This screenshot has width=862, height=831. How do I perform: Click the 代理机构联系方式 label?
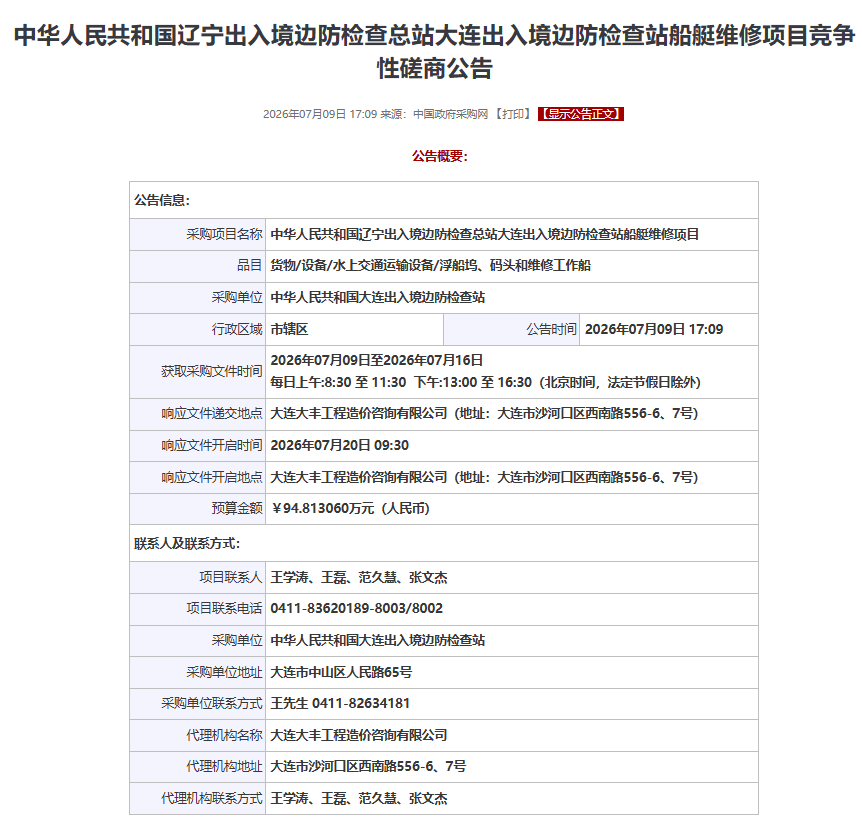click(x=212, y=798)
